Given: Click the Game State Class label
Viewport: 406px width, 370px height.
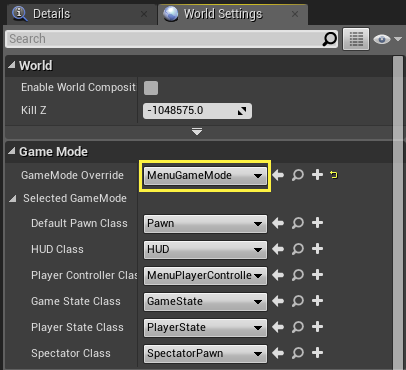Looking at the screenshot, I should point(76,301).
